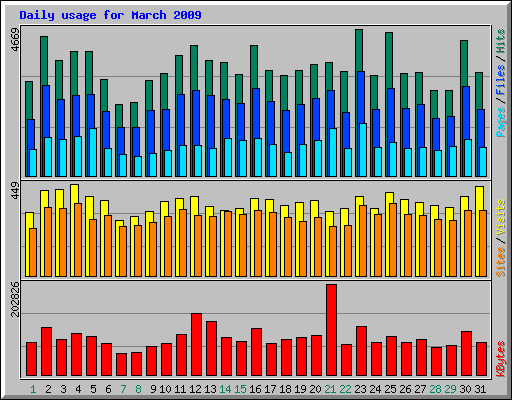Viewport: 512px width, 400px height.
Task: Click the 'Hits' legend label
Action: click(x=501, y=41)
